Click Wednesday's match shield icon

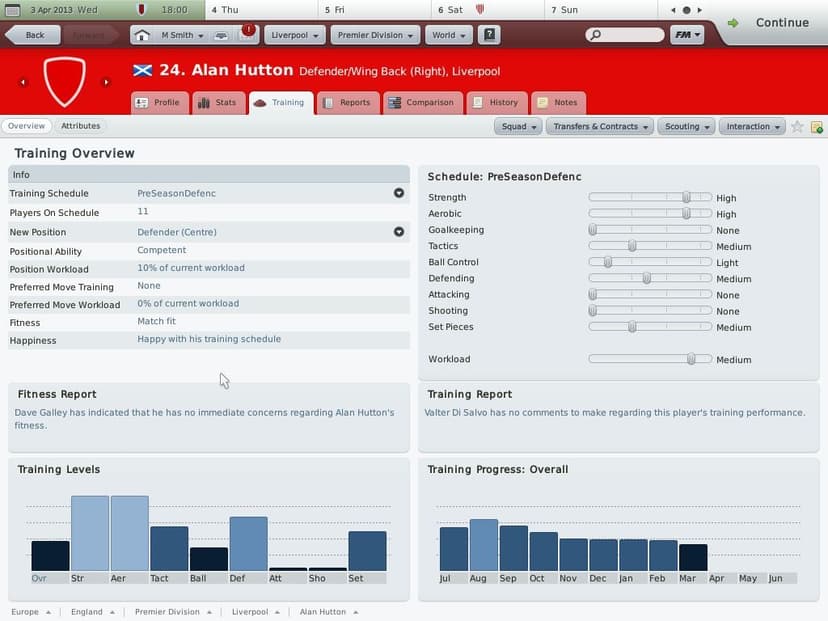point(141,10)
